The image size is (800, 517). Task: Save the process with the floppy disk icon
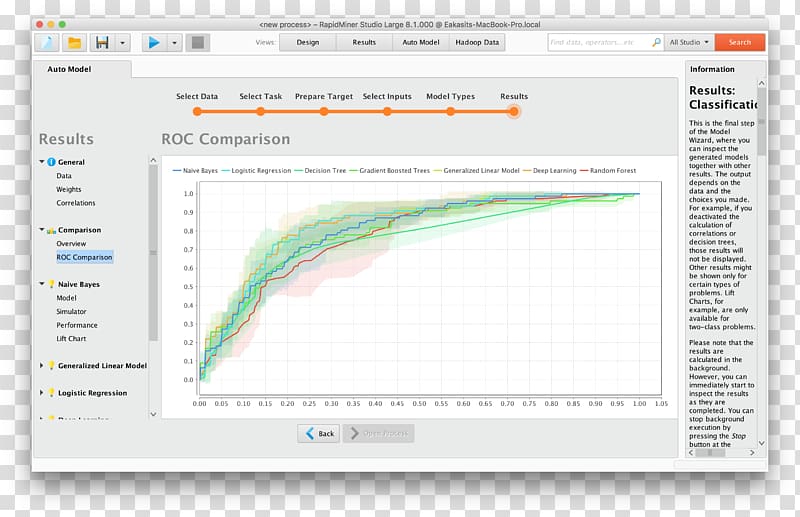click(x=102, y=42)
